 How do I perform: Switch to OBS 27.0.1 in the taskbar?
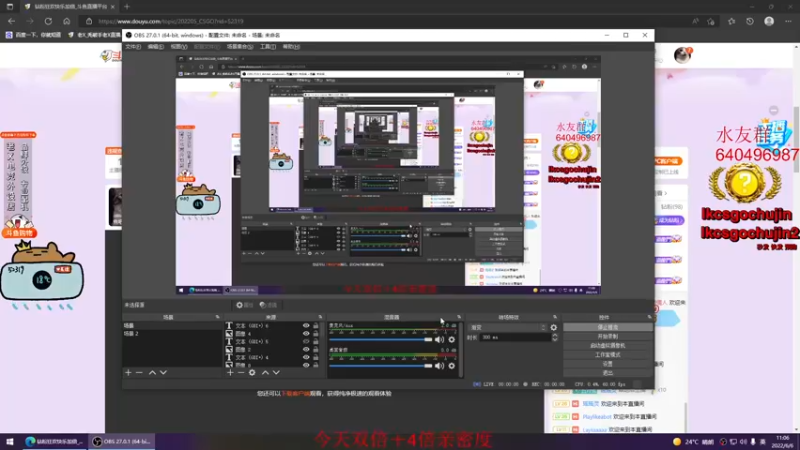122,441
